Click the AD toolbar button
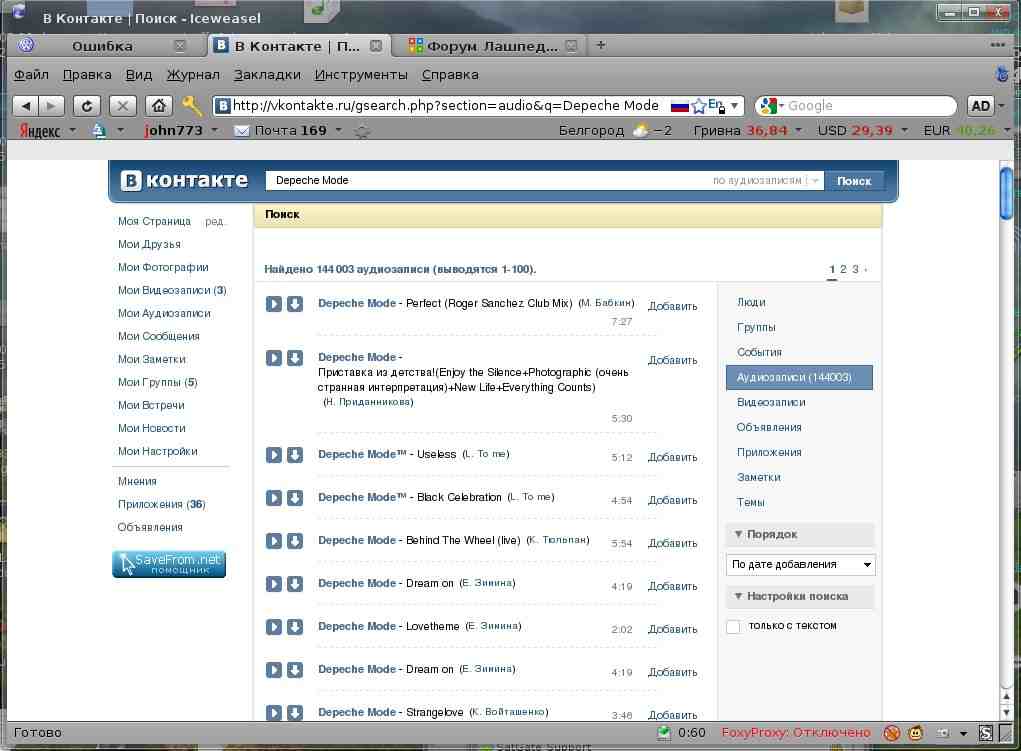Viewport: 1021px width, 751px height. pos(981,106)
